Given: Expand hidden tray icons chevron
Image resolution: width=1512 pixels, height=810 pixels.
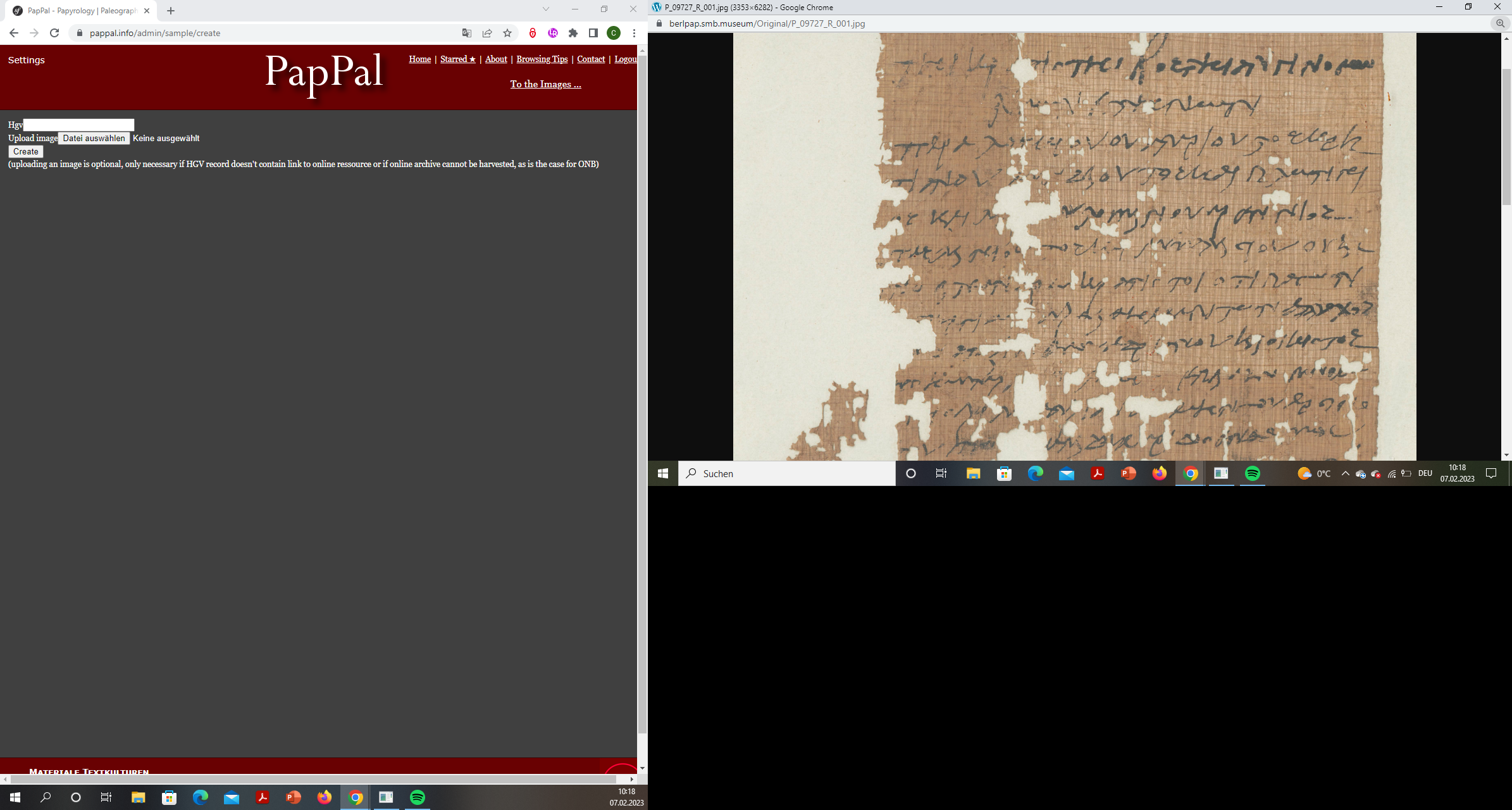Looking at the screenshot, I should (1345, 473).
